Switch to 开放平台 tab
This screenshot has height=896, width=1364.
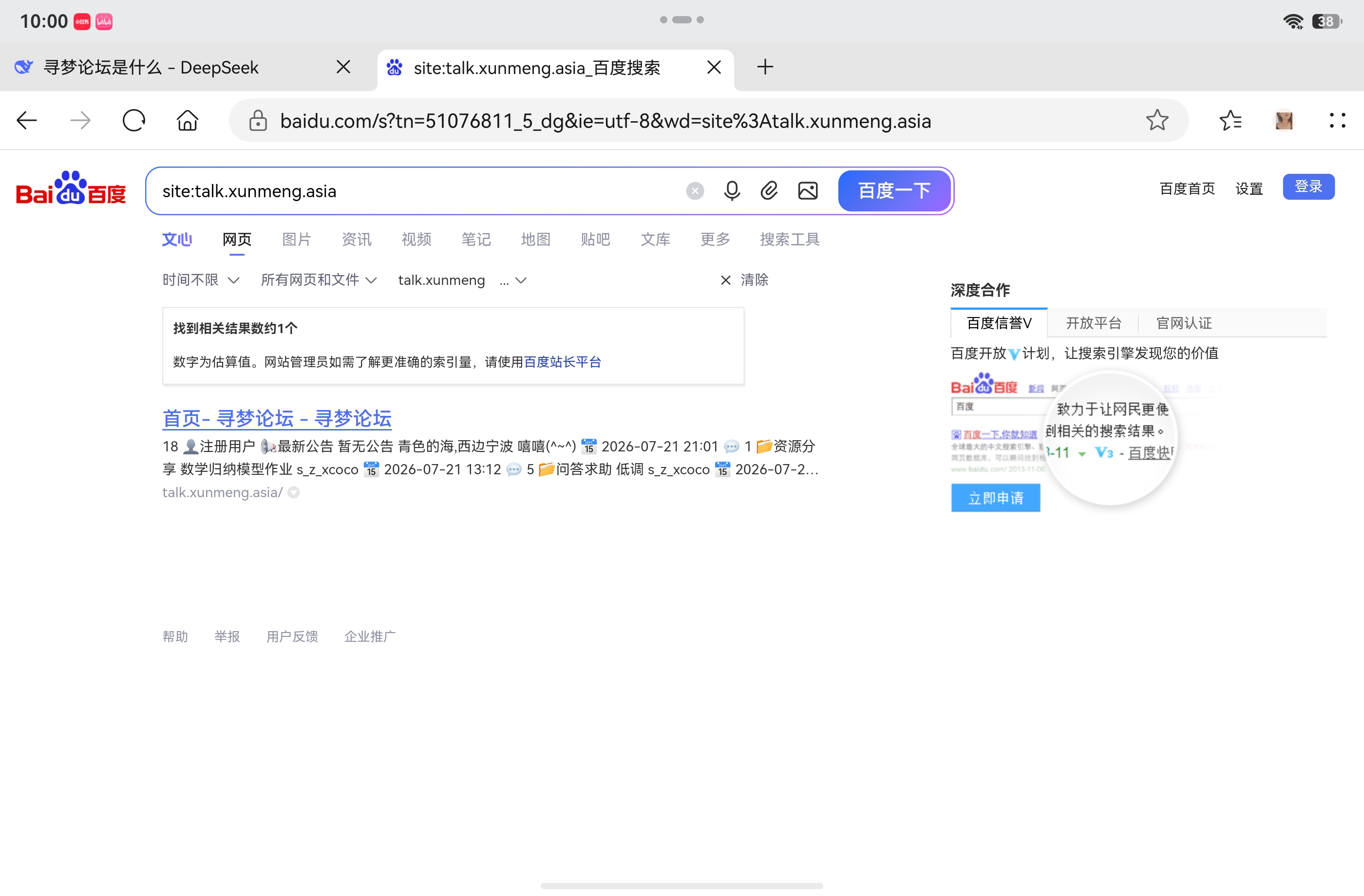pyautogui.click(x=1093, y=323)
